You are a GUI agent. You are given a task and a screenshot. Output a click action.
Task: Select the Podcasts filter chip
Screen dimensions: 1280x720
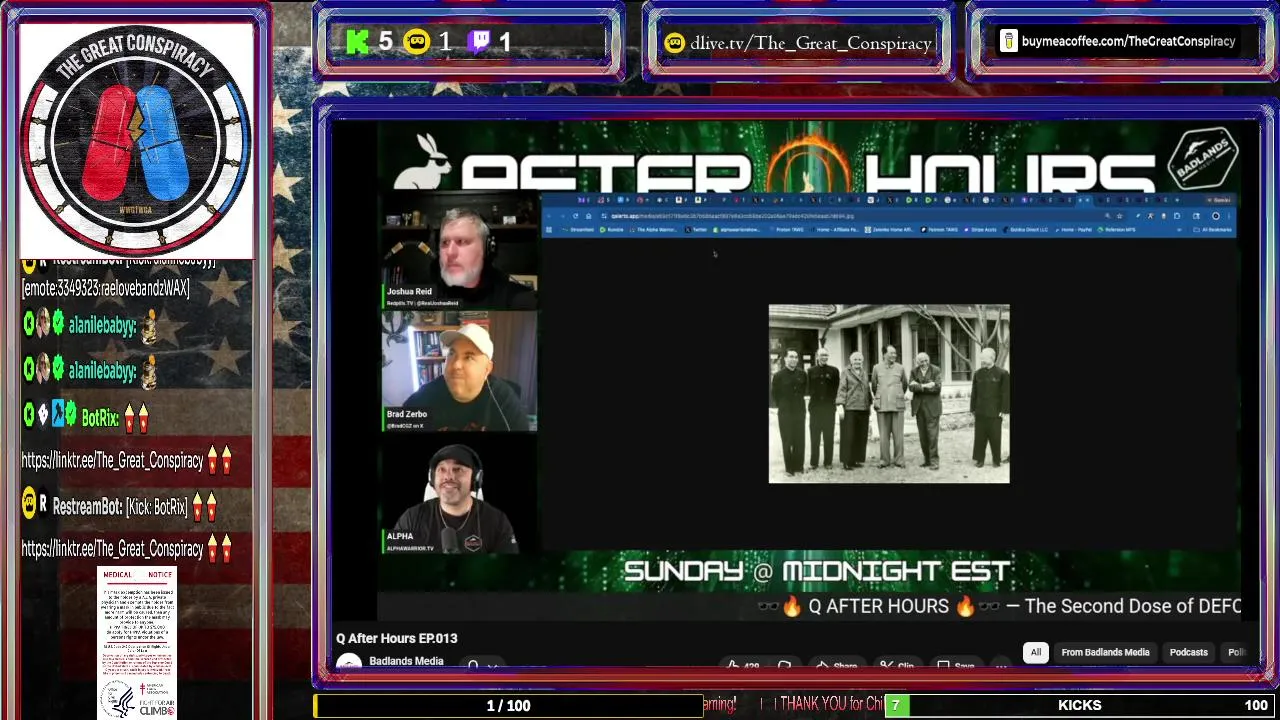[x=1189, y=652]
